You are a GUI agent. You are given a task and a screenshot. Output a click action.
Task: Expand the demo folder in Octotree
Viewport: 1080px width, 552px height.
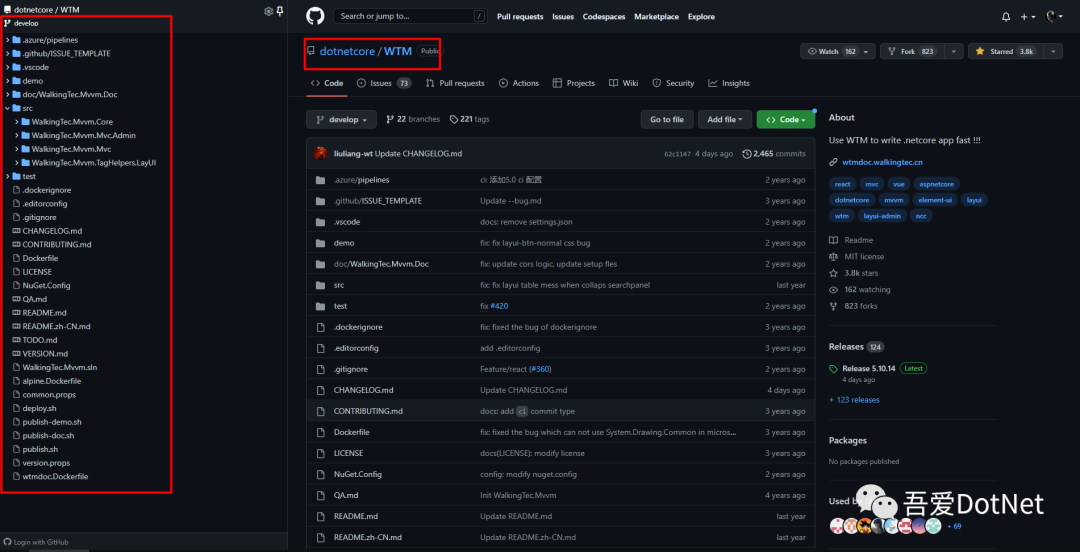(x=8, y=81)
